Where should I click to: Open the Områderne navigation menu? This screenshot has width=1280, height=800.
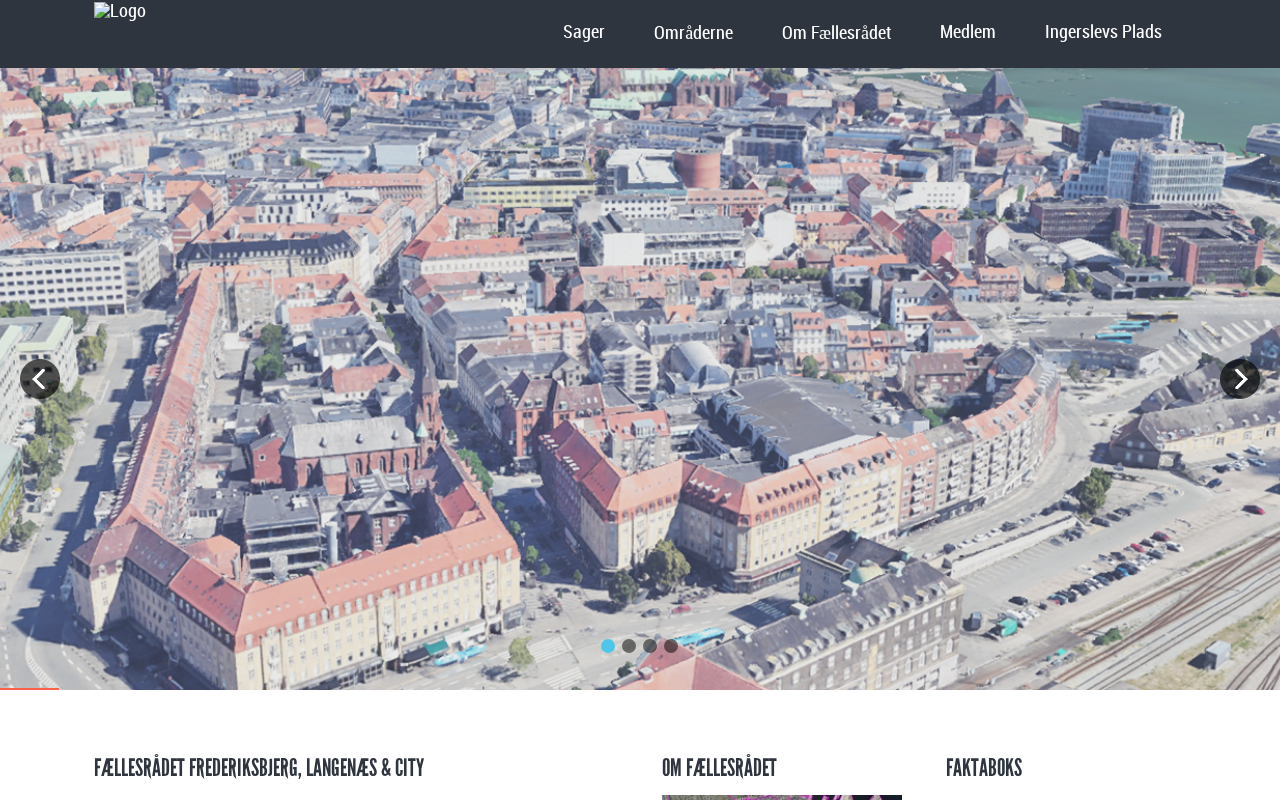(x=693, y=33)
